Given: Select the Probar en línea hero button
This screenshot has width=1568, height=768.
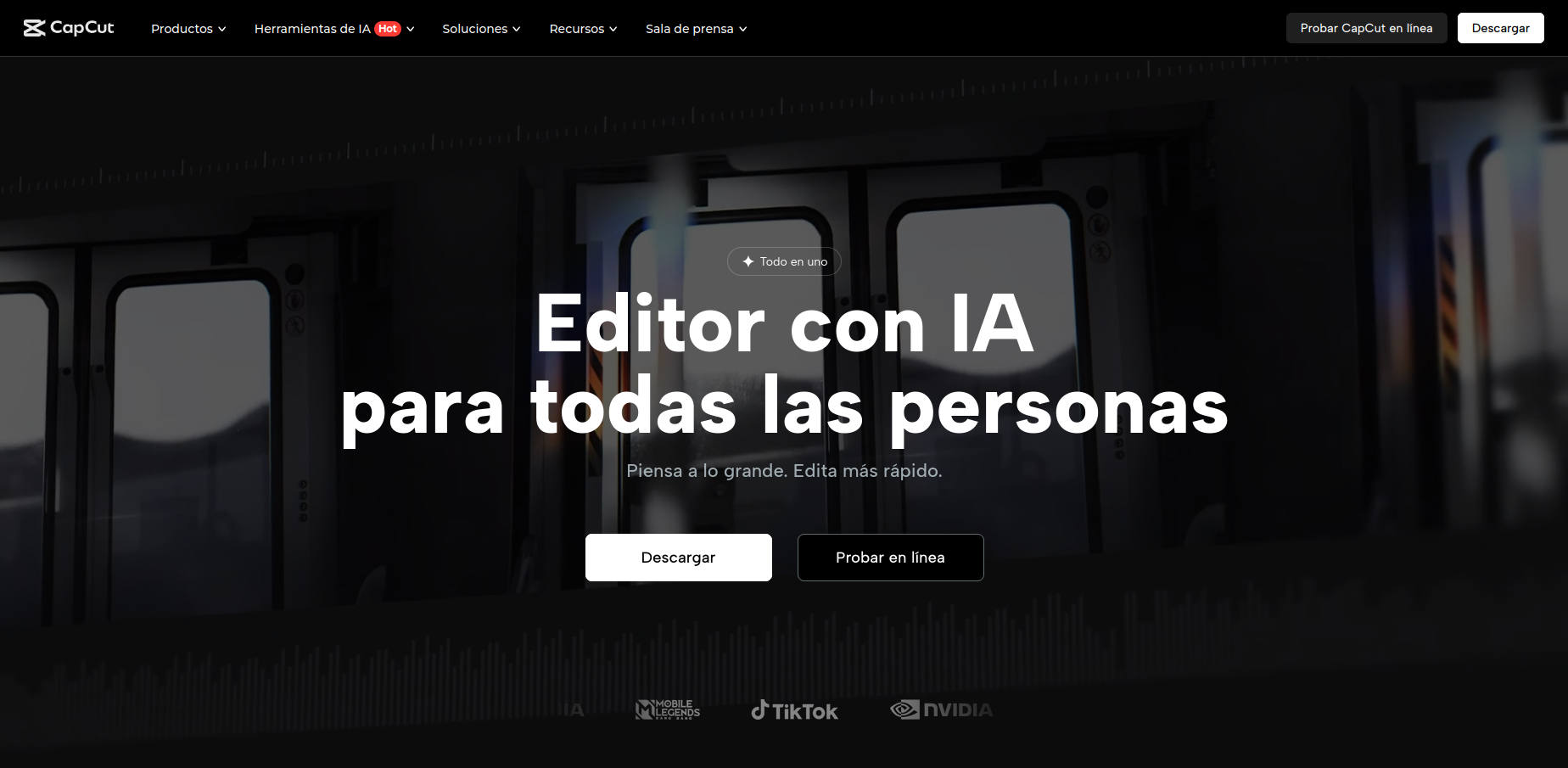Looking at the screenshot, I should pos(890,558).
